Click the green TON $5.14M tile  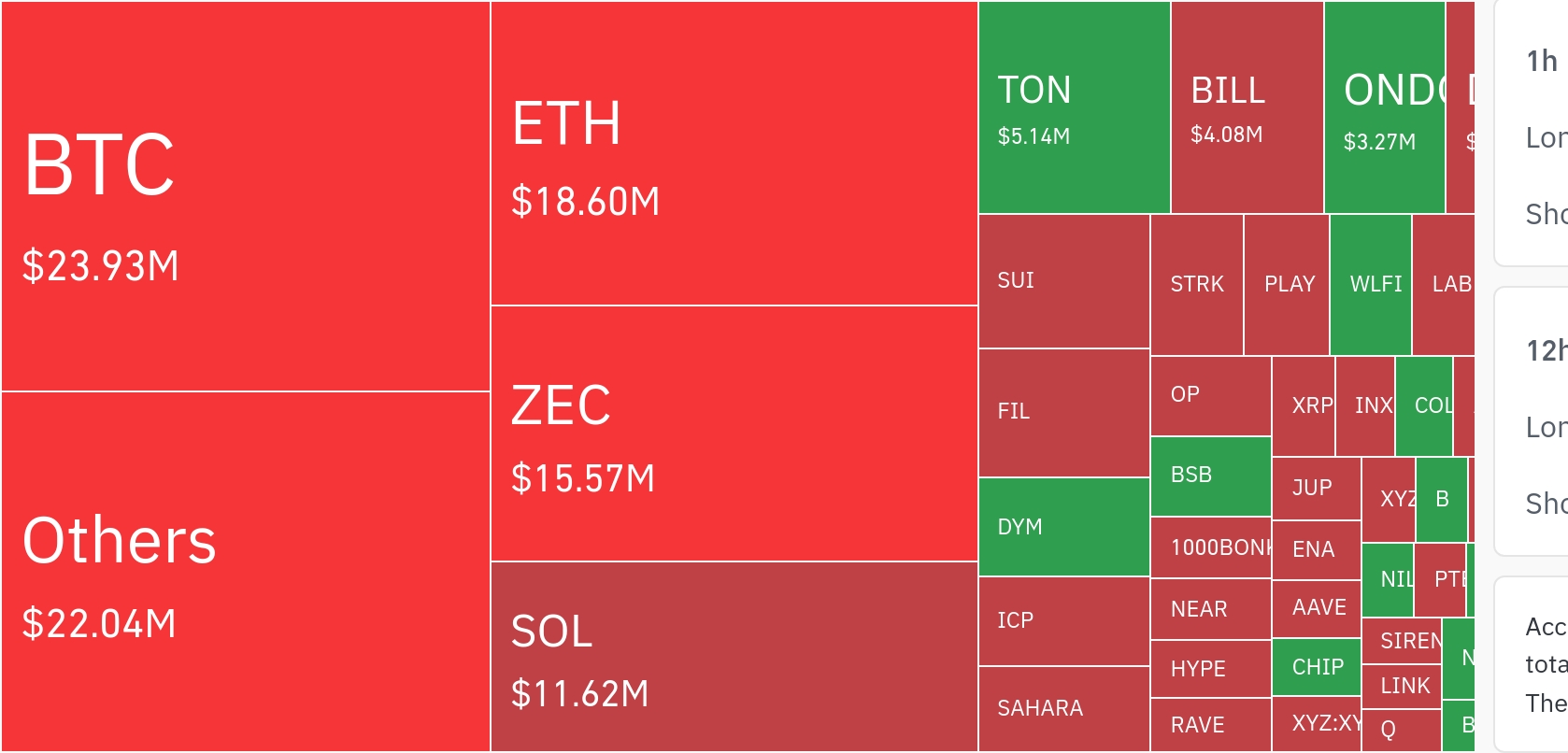coord(1075,107)
